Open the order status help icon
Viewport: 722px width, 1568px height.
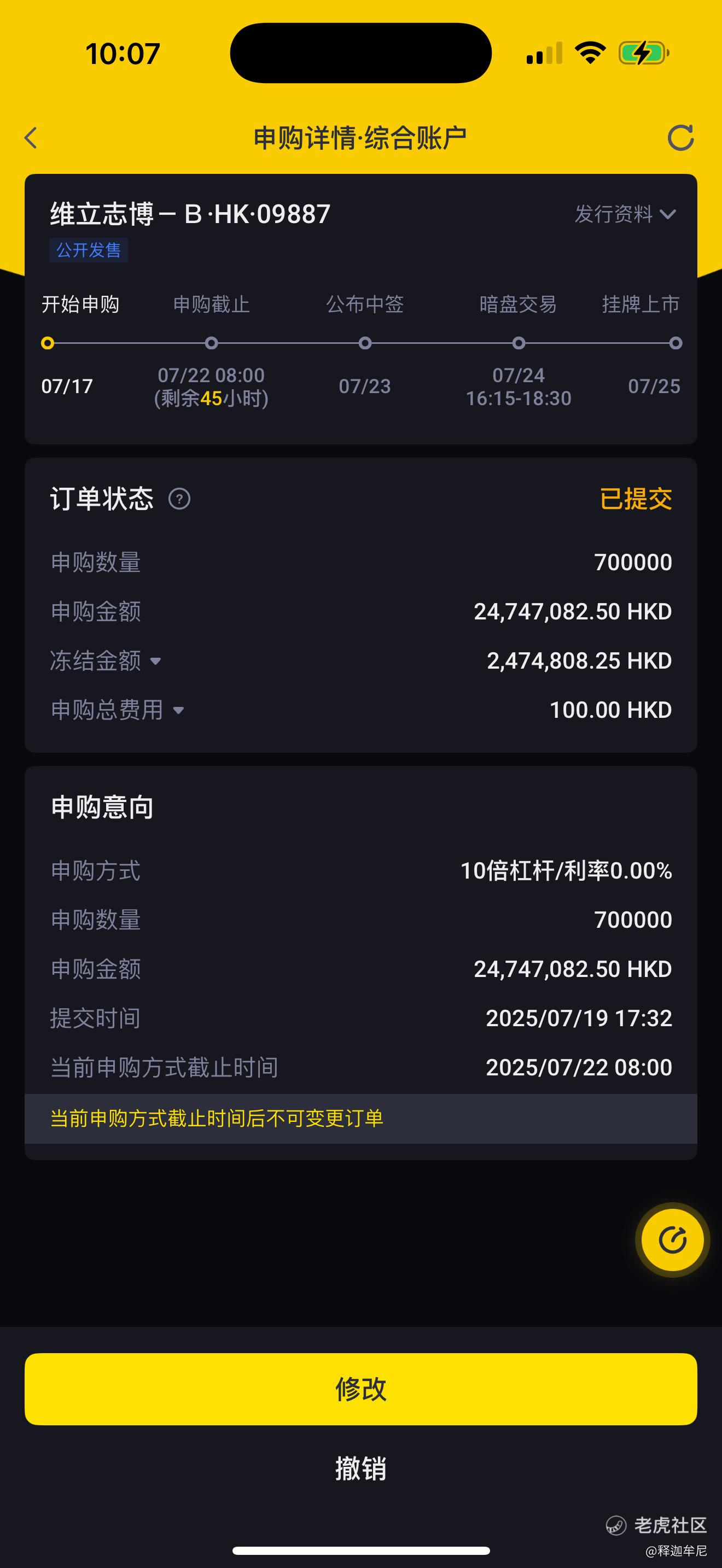(x=179, y=499)
